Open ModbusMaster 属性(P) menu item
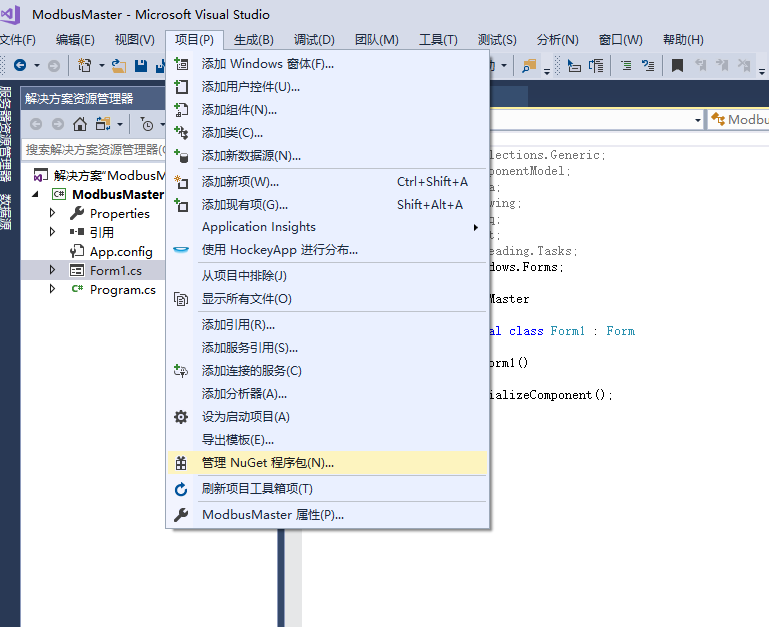769x627 pixels. [x=272, y=515]
